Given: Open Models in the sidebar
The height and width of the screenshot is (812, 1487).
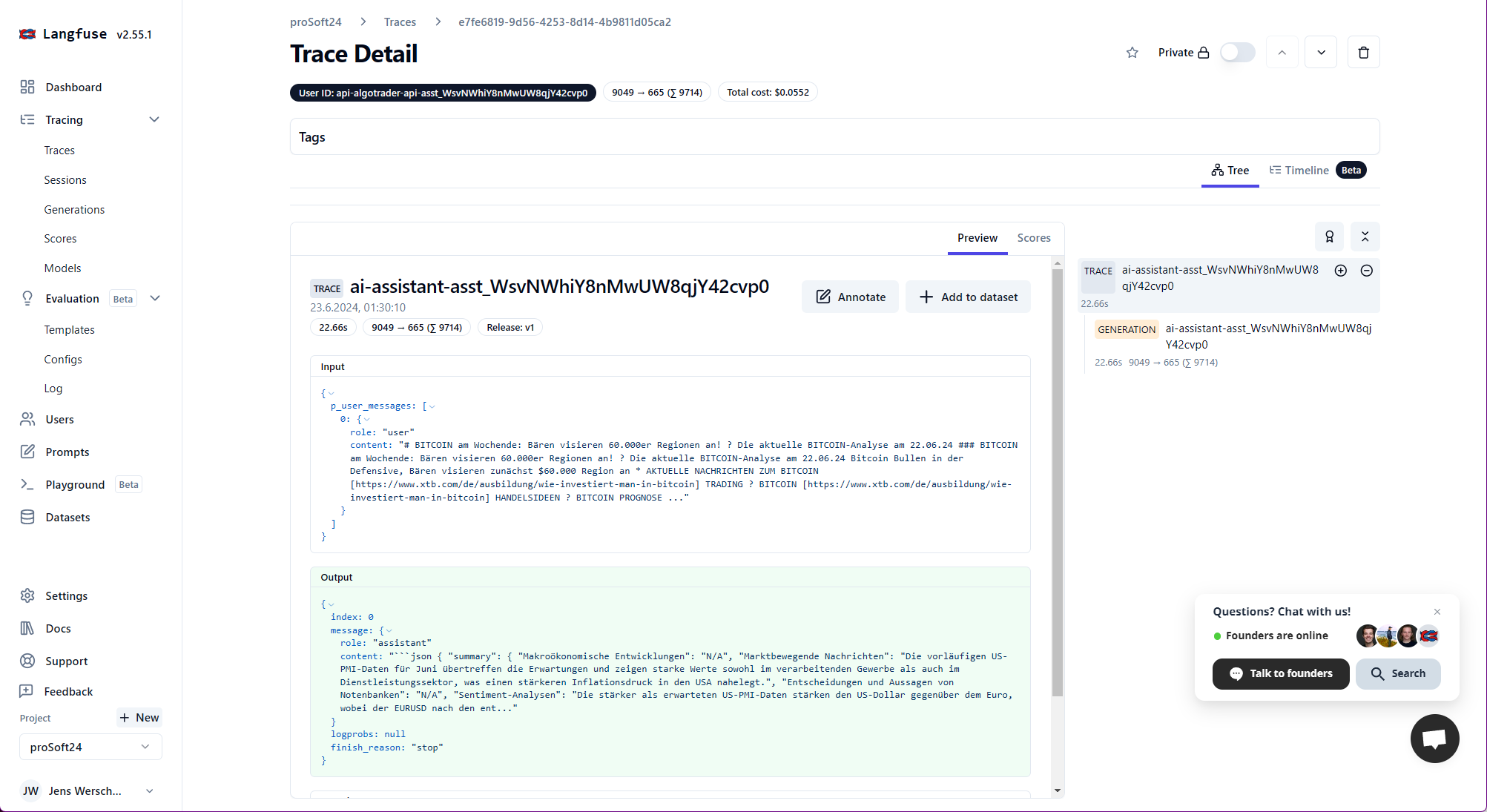Looking at the screenshot, I should pos(62,268).
